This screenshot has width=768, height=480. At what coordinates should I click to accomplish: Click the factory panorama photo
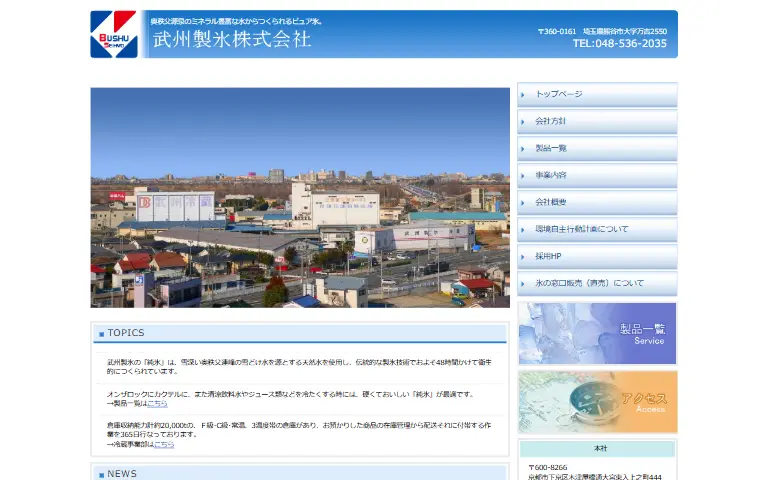coord(300,198)
